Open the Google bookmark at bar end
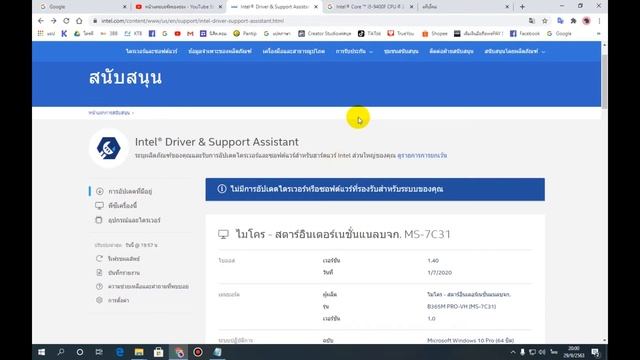The height and width of the screenshot is (360, 640). (x=559, y=33)
